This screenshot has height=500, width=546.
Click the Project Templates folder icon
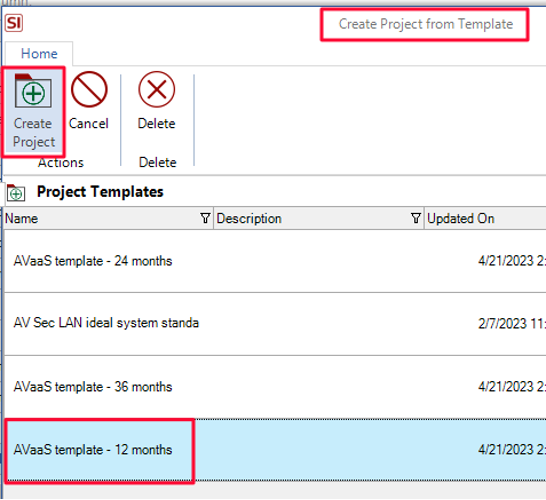(16, 193)
